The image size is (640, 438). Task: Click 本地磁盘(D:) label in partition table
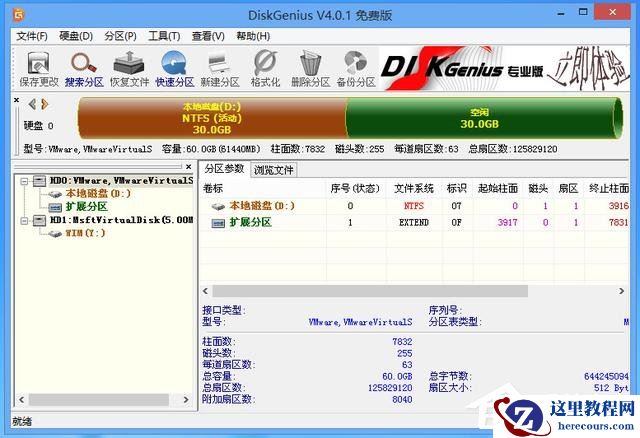262,206
